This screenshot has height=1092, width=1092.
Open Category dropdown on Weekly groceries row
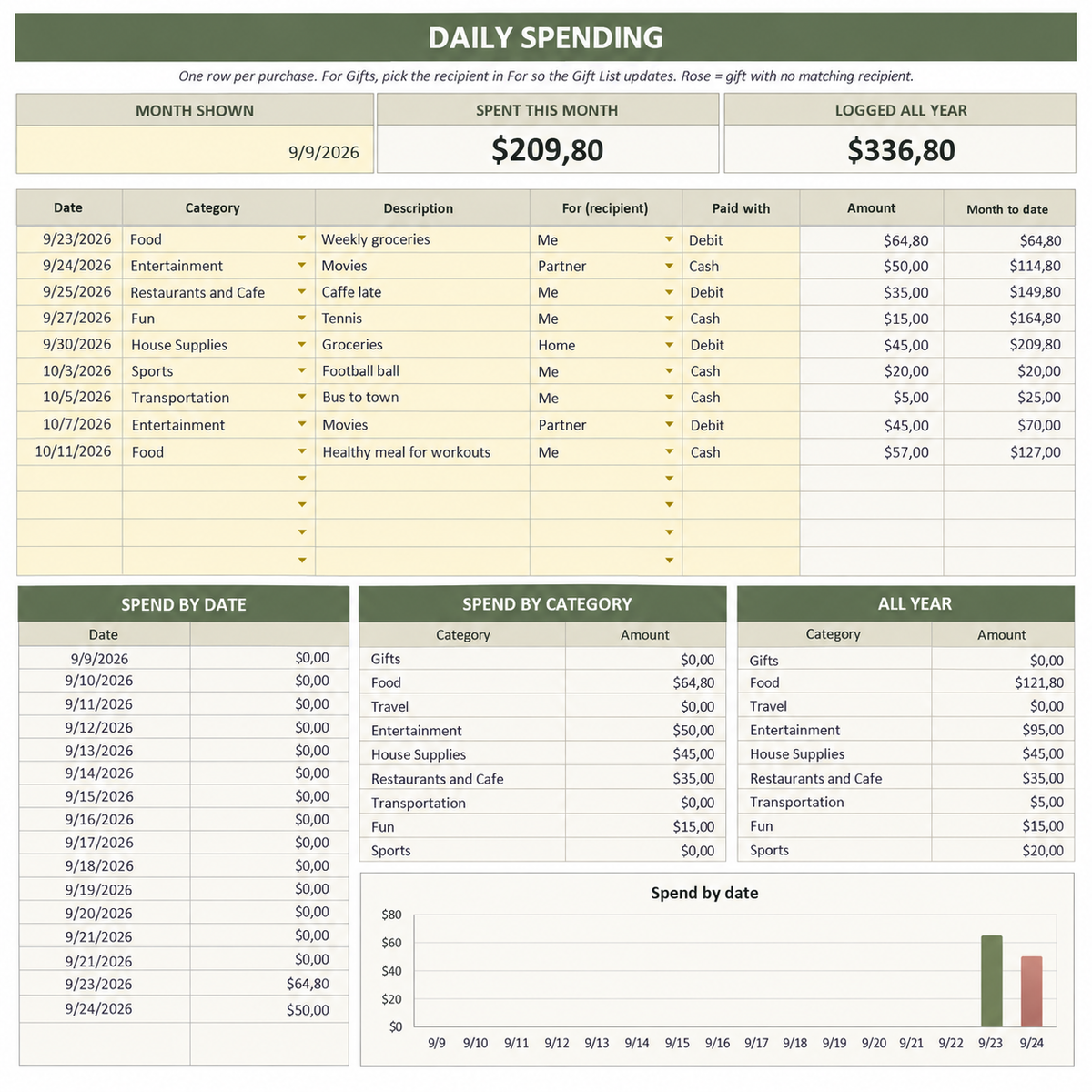click(x=301, y=239)
